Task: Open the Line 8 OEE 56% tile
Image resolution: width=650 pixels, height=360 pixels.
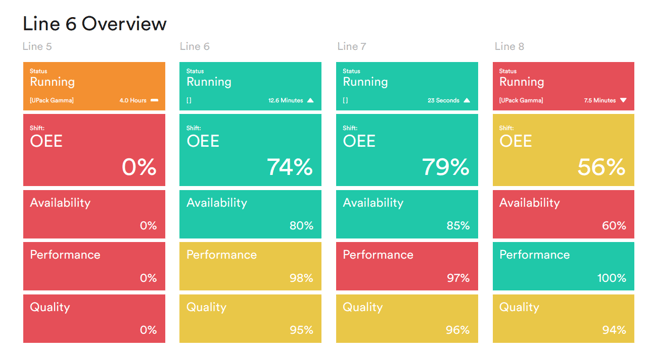Action: coord(563,150)
